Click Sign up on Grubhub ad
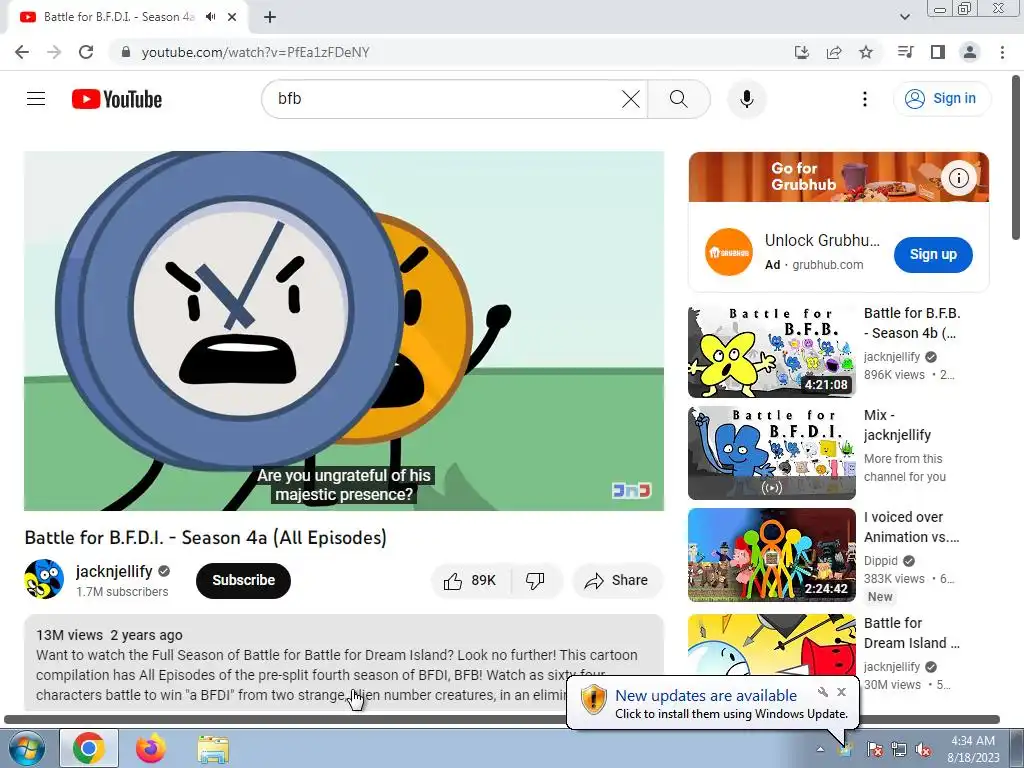Image resolution: width=1024 pixels, height=768 pixels. click(x=933, y=255)
